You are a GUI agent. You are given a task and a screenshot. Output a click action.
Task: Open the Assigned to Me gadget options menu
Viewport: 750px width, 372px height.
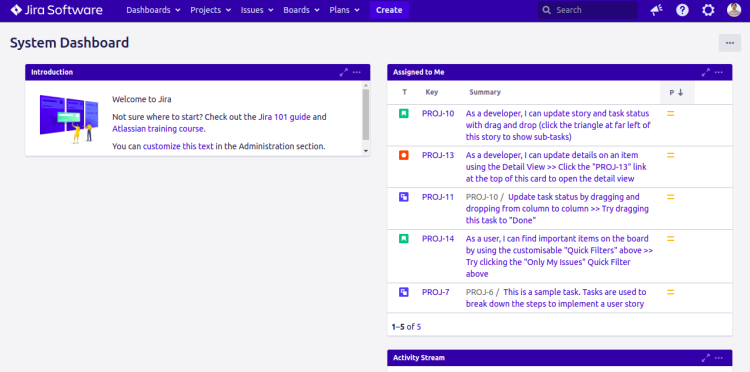point(719,72)
